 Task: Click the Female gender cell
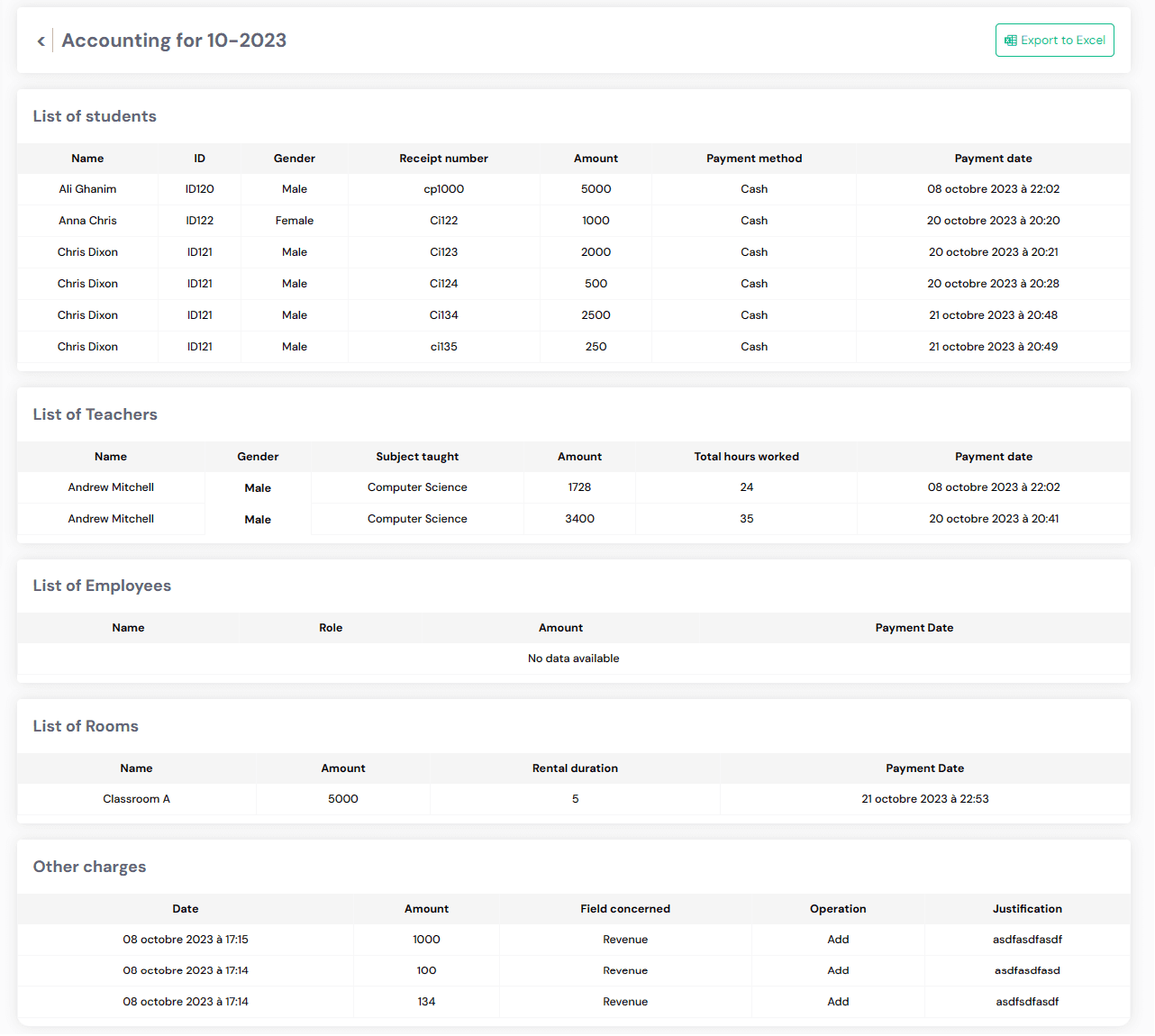(x=295, y=221)
